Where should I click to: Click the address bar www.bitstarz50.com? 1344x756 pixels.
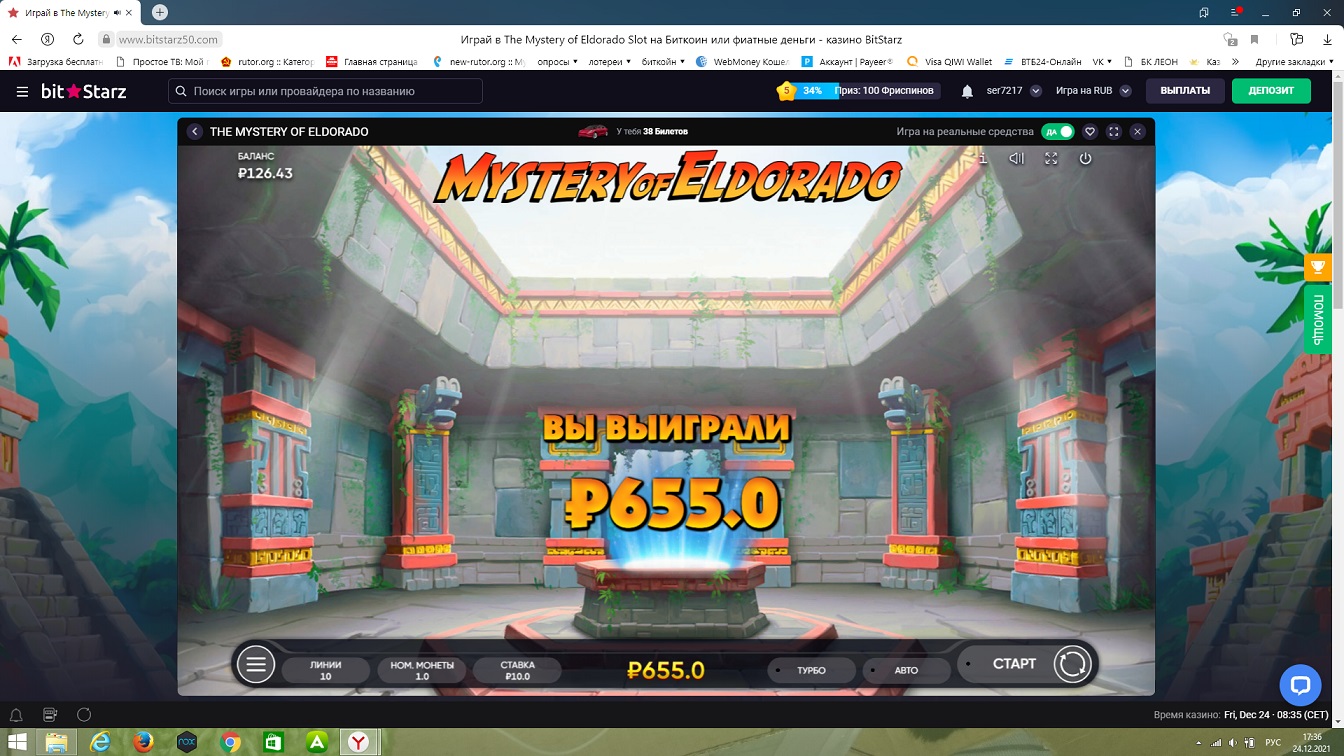click(167, 39)
